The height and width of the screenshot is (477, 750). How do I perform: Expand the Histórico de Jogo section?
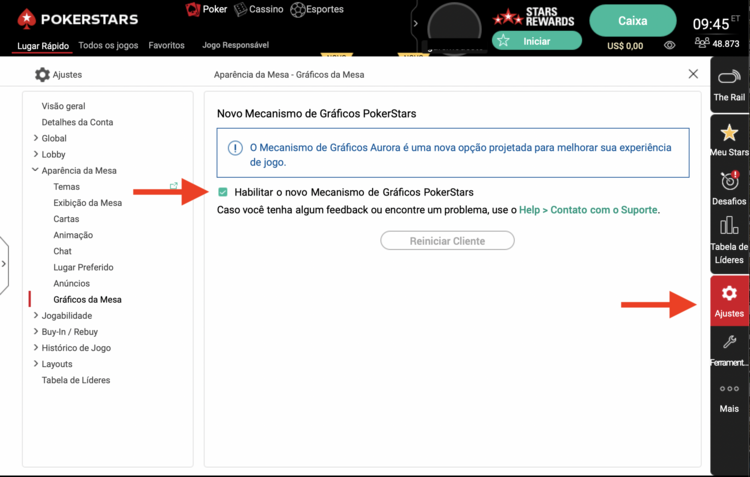pos(35,347)
